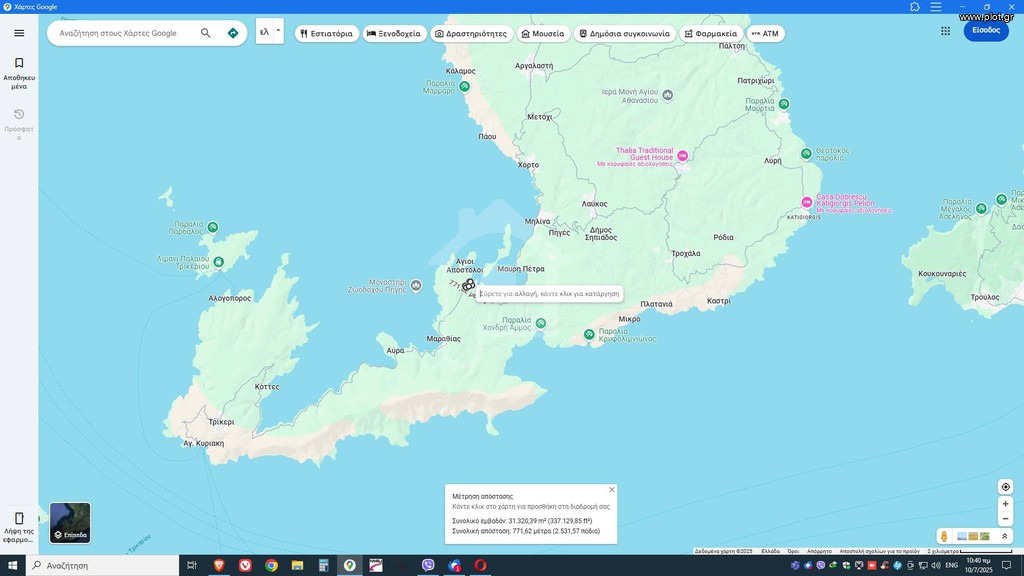This screenshot has width=1024, height=576.
Task: Click Αποστολή σχολίων για το προϊόν link
Action: (x=879, y=551)
